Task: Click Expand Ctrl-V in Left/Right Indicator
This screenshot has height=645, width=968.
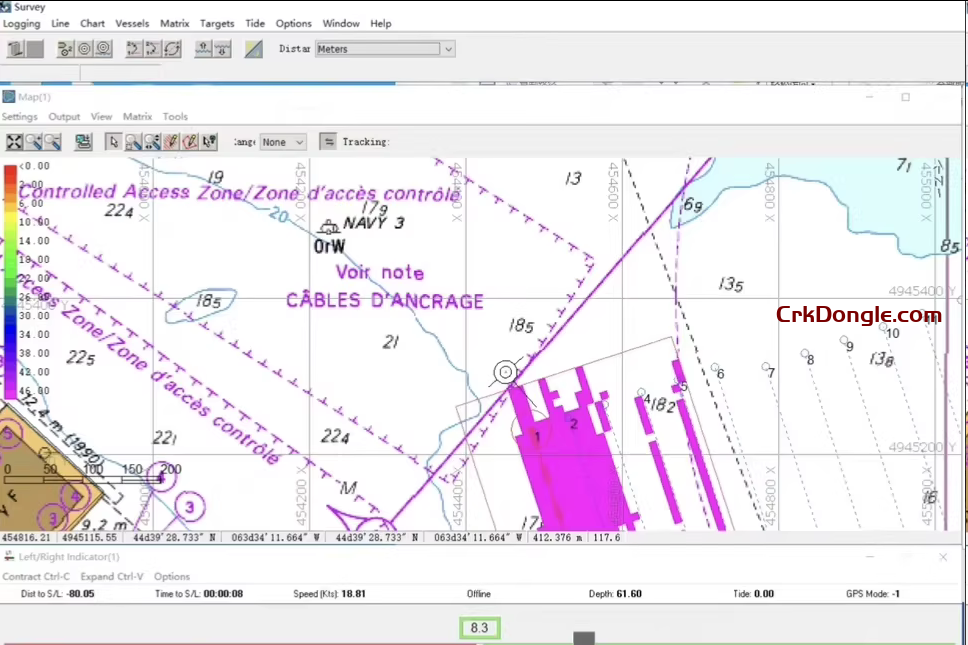Action: tap(111, 577)
